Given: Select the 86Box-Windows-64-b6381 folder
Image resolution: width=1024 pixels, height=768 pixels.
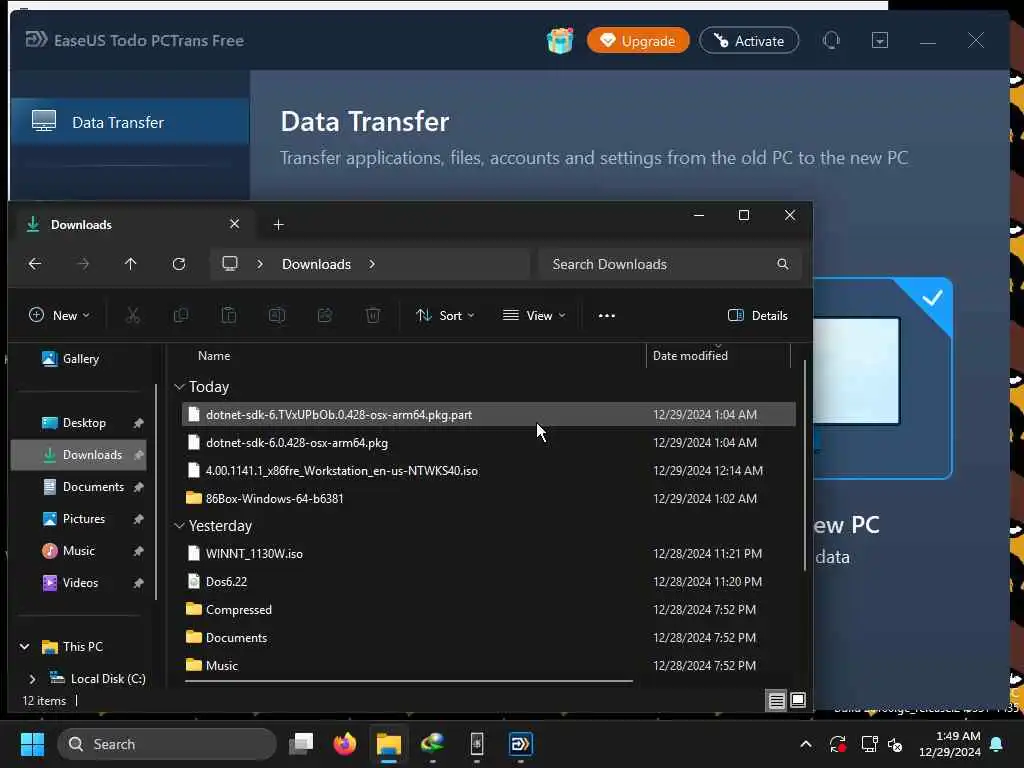Looking at the screenshot, I should (488, 498).
